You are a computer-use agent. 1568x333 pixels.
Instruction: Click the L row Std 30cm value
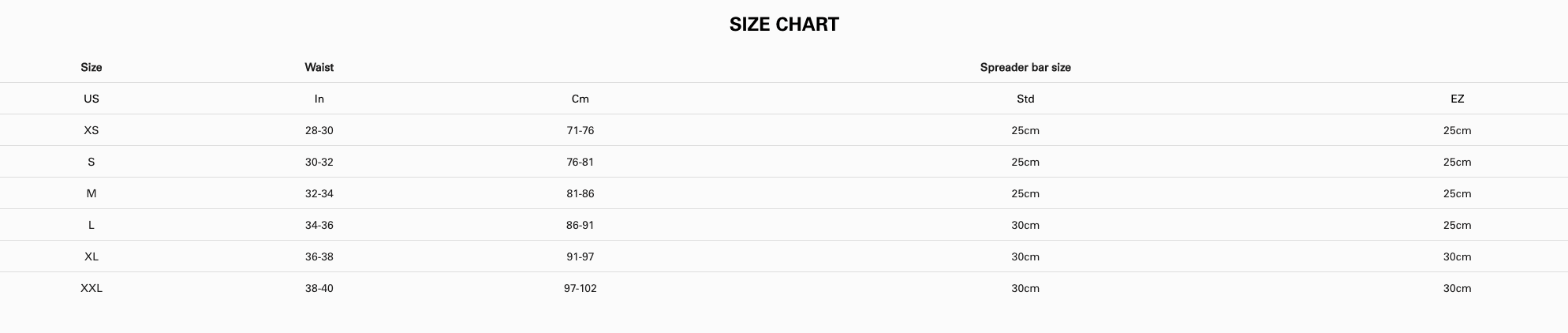[1025, 225]
